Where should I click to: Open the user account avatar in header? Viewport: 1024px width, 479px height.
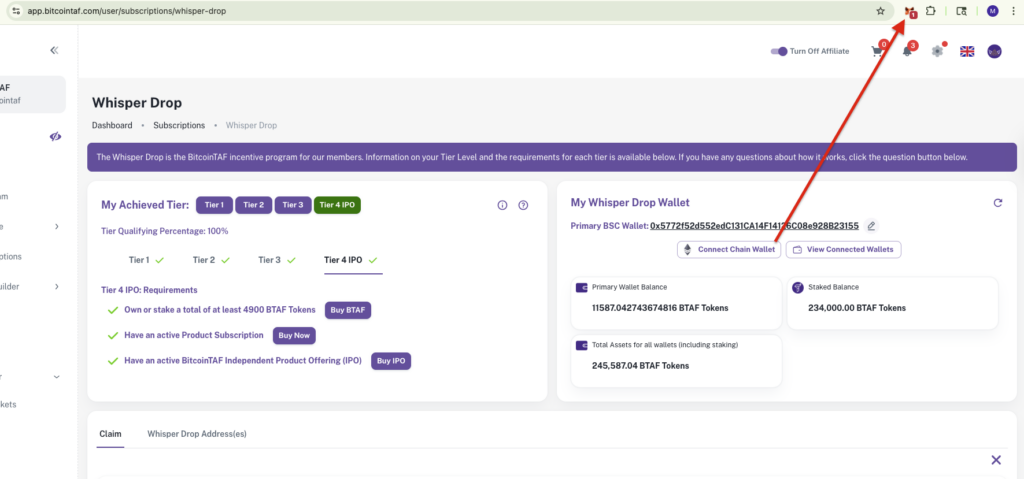tap(995, 51)
